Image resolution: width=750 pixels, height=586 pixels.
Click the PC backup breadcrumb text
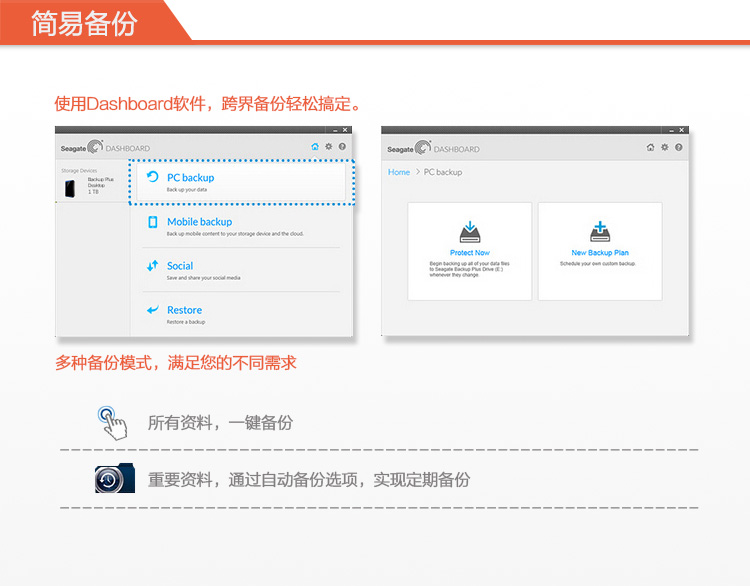click(443, 172)
